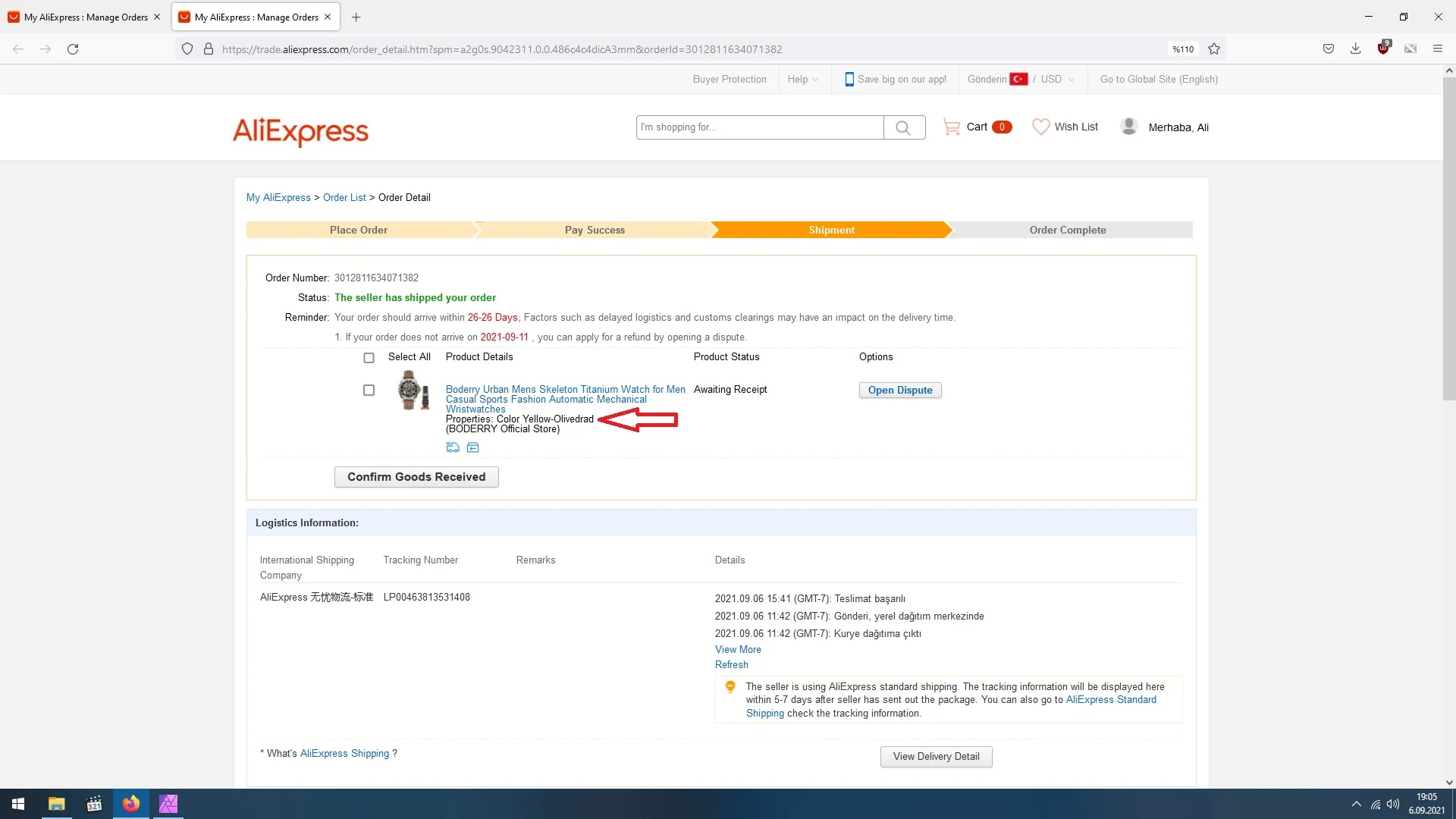
Task: Click the I'm shopping for search field
Action: click(x=759, y=127)
